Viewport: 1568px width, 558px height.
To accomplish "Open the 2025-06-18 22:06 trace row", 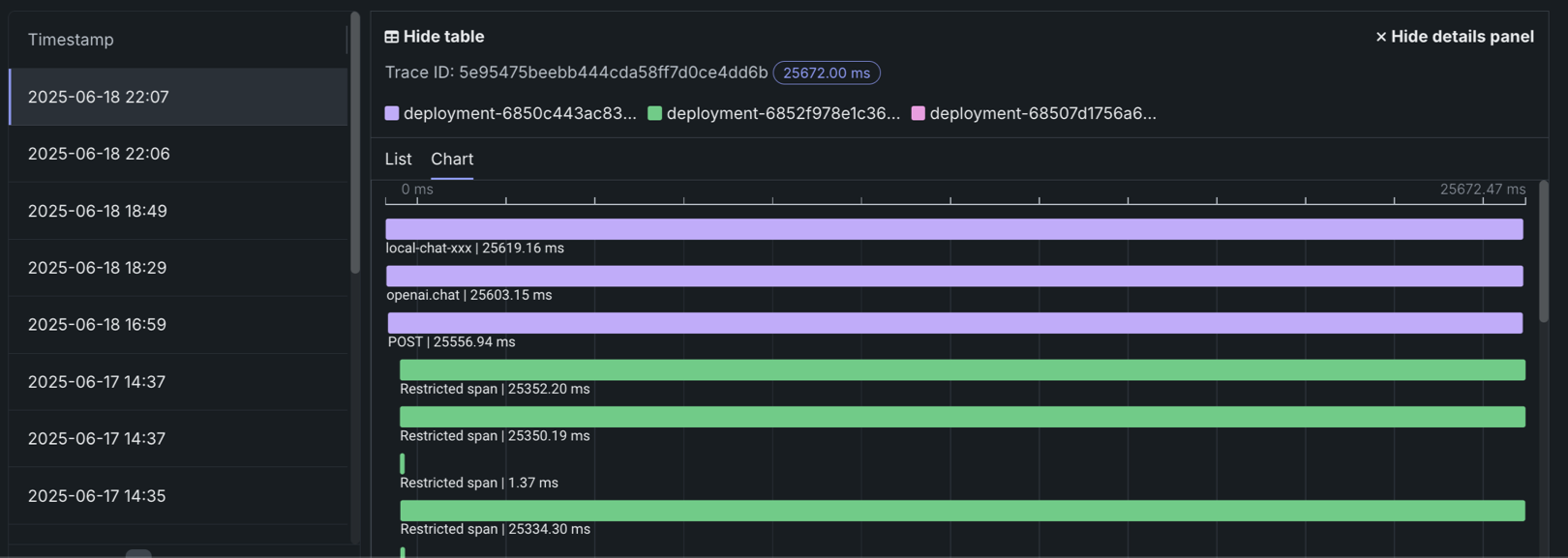I will click(178, 154).
